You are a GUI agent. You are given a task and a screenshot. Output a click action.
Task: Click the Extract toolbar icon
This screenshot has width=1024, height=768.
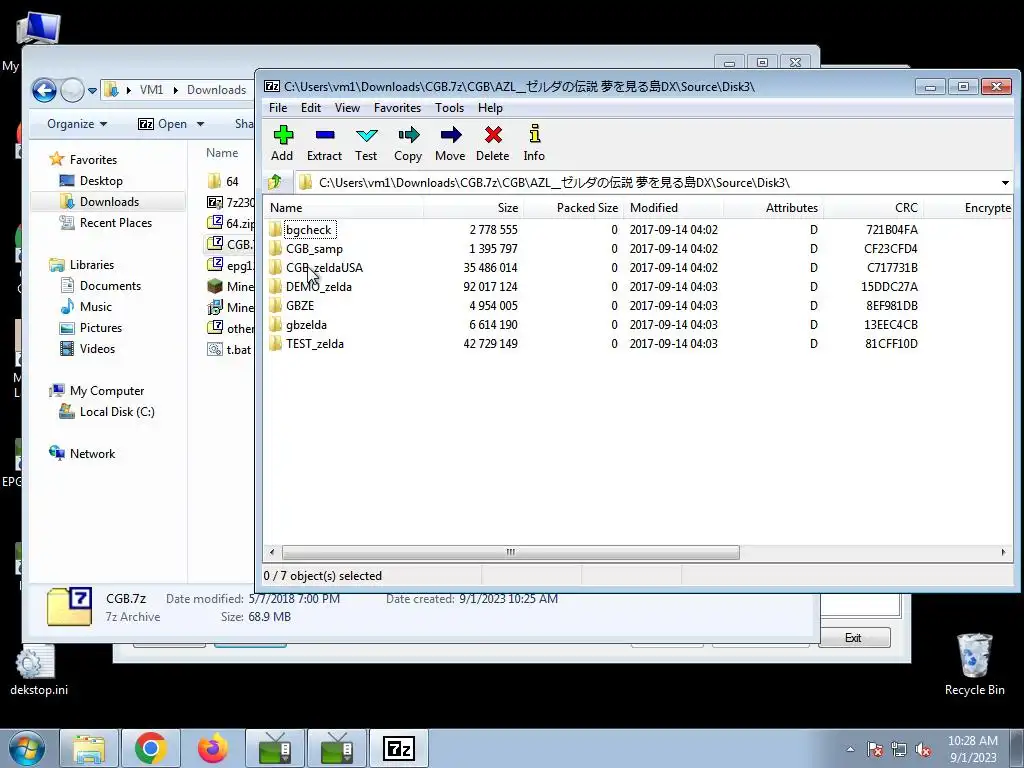pos(325,143)
